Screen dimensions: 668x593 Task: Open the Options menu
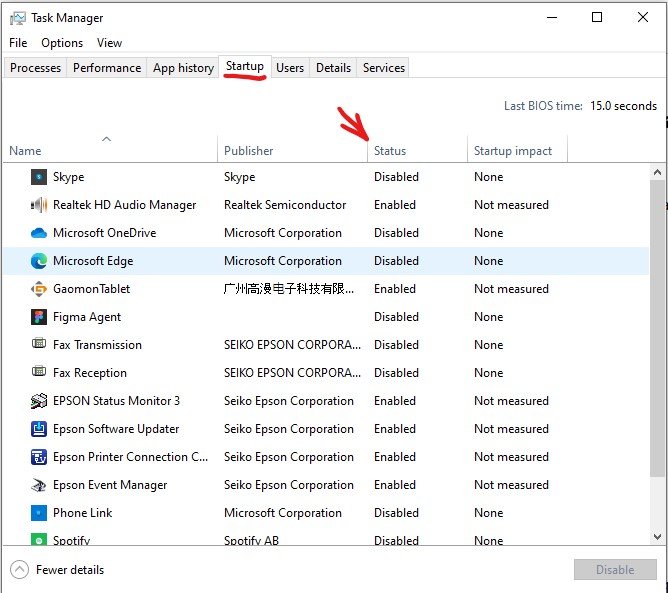62,43
